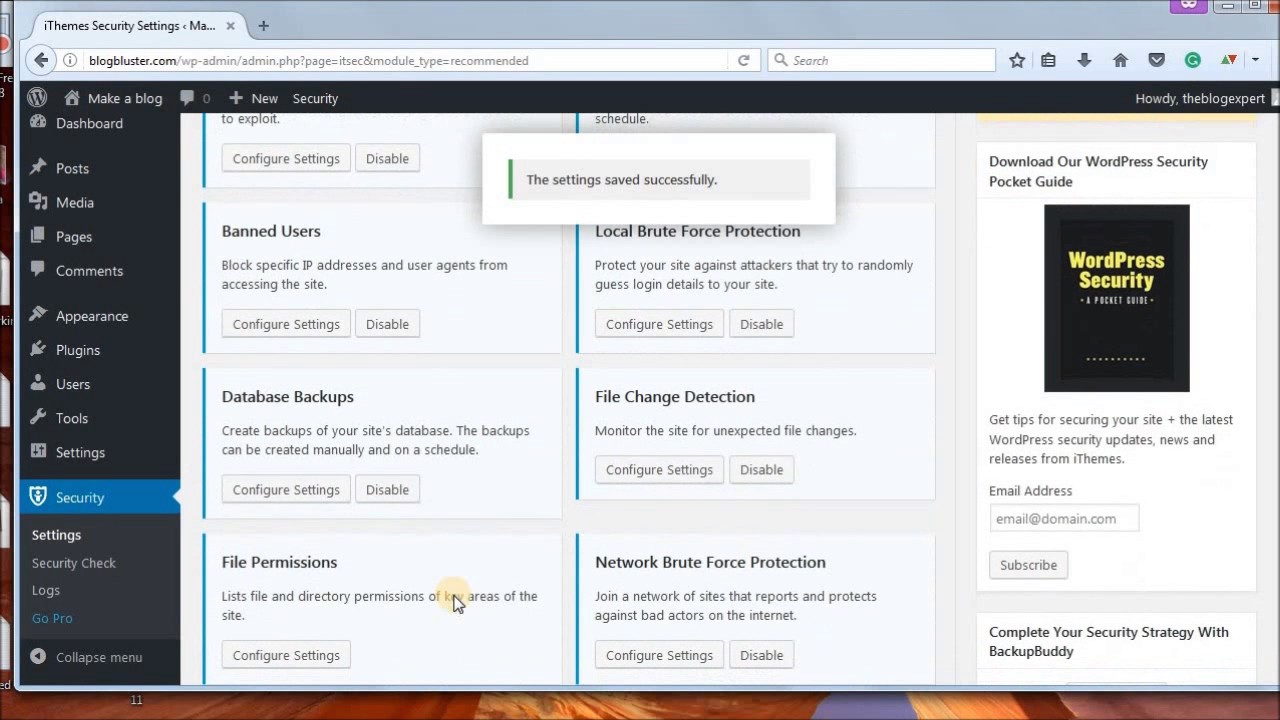This screenshot has height=720, width=1280.
Task: Bookmark this page with star icon
Action: click(x=1017, y=60)
